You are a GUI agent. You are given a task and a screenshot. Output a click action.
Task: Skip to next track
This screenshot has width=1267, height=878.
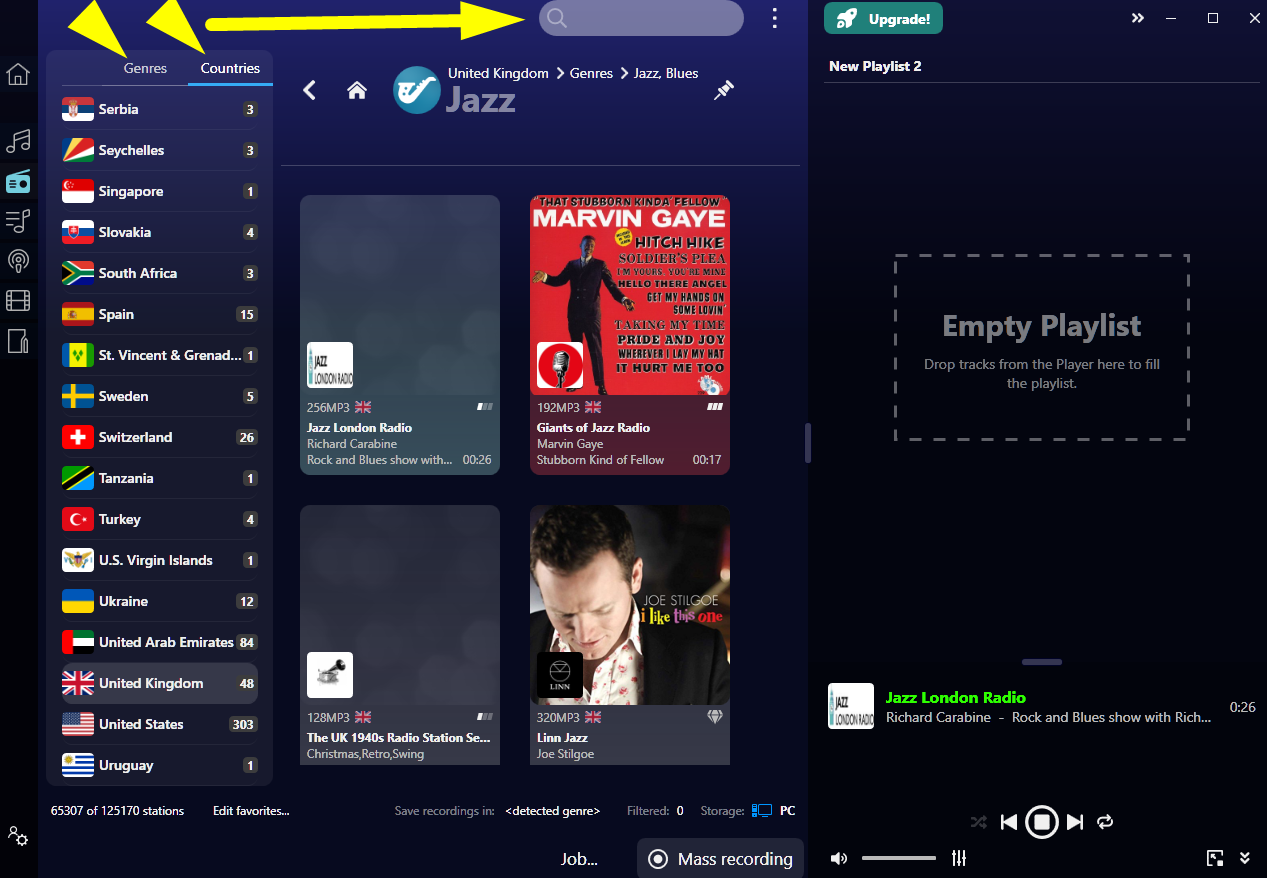click(x=1075, y=822)
